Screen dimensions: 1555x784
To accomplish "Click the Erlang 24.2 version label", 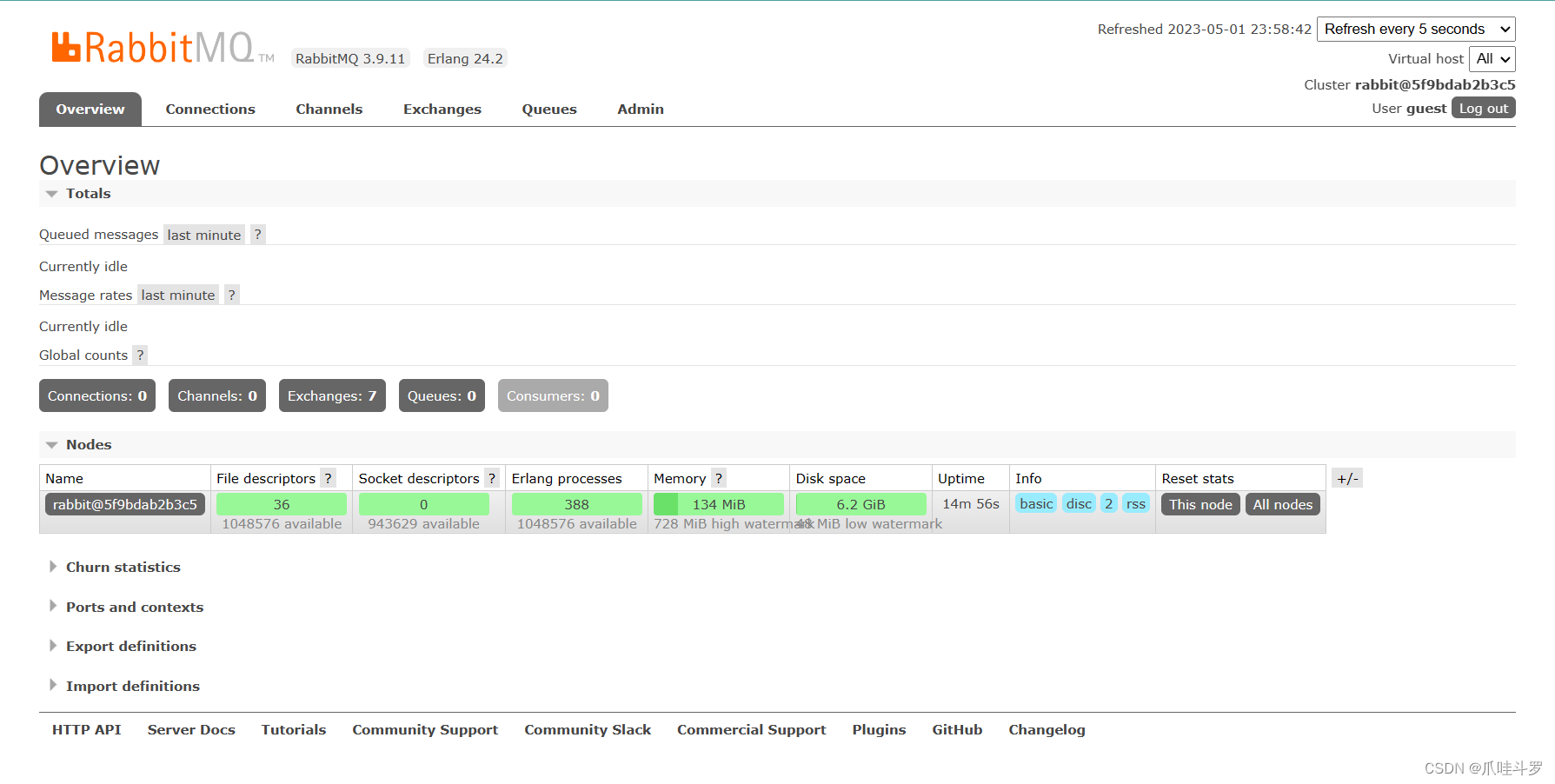I will click(x=465, y=58).
